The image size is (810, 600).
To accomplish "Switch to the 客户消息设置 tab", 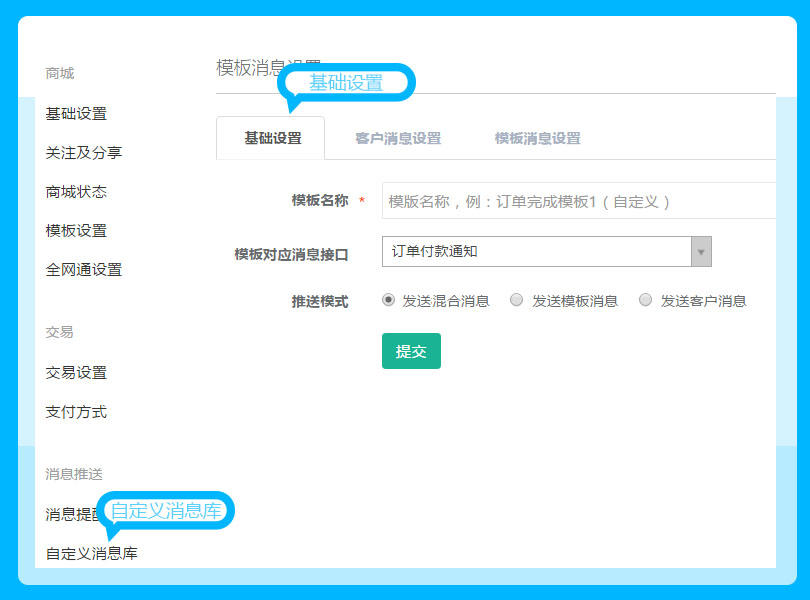I will [397, 139].
